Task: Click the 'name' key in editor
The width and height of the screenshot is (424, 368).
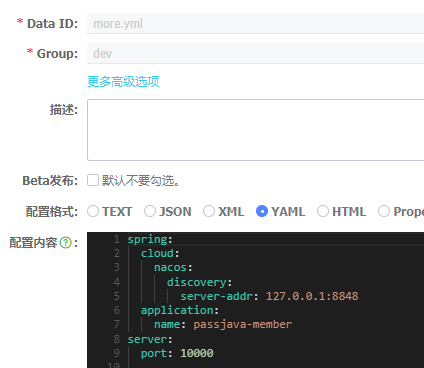Action: pos(167,324)
